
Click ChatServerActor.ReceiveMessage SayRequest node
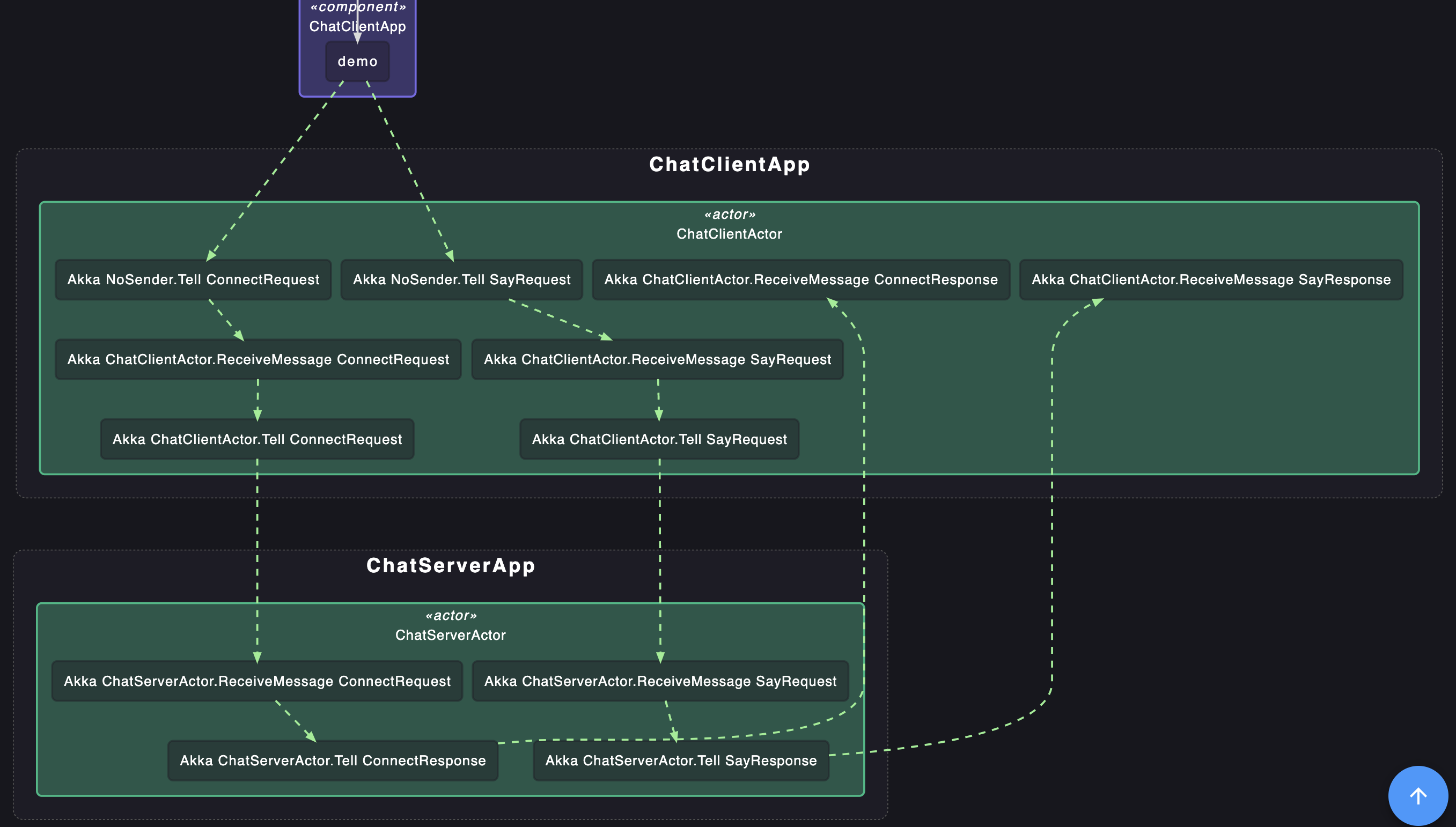660,681
